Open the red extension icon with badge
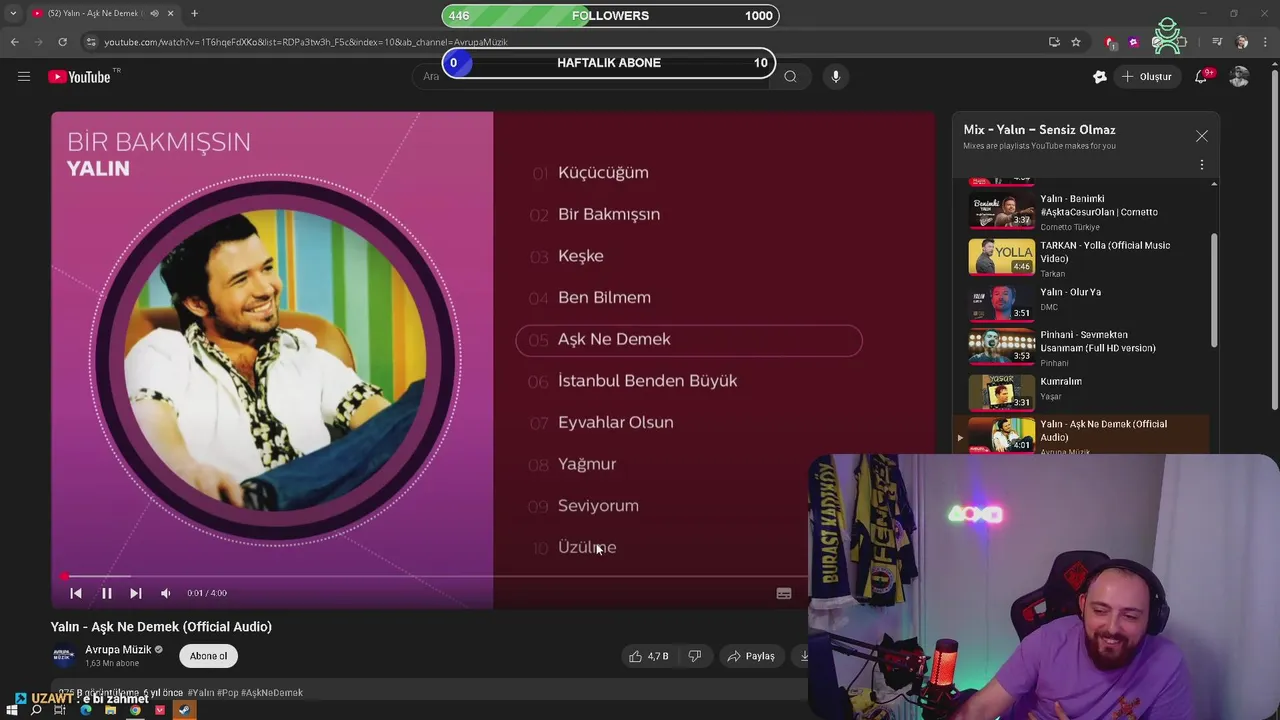 (1110, 42)
